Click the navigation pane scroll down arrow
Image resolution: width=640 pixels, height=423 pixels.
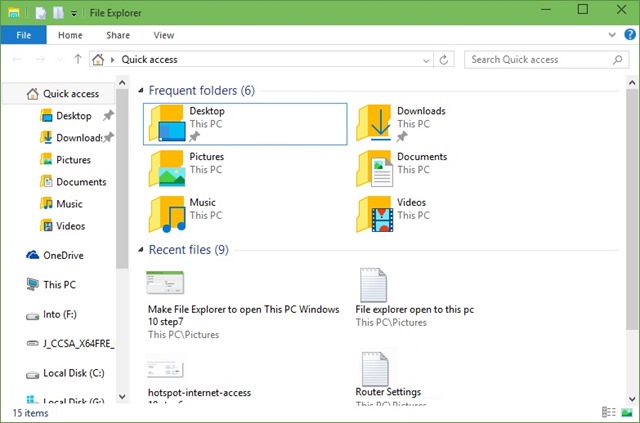pos(122,396)
